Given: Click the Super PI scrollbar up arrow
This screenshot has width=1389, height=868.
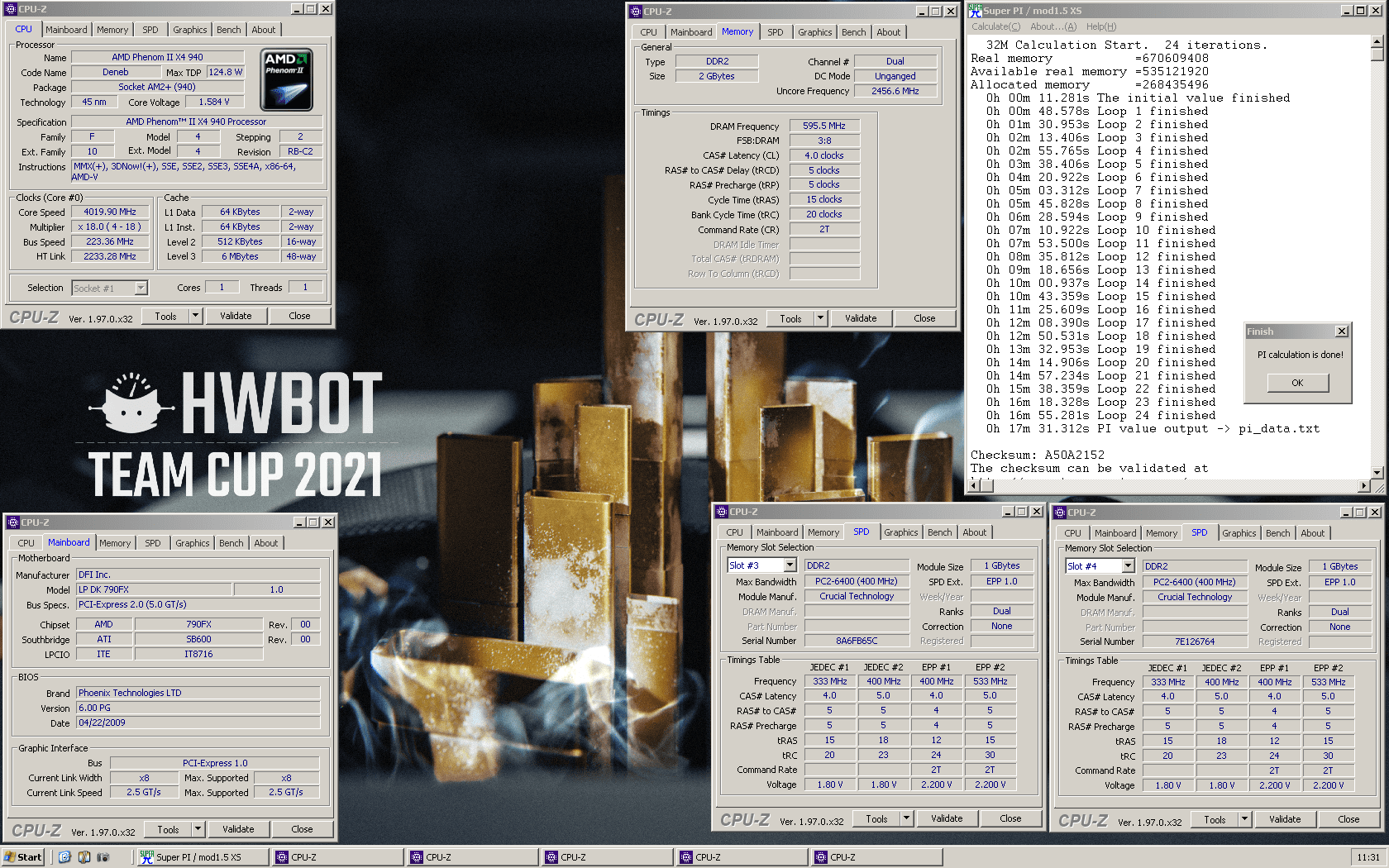Looking at the screenshot, I should click(x=1377, y=41).
